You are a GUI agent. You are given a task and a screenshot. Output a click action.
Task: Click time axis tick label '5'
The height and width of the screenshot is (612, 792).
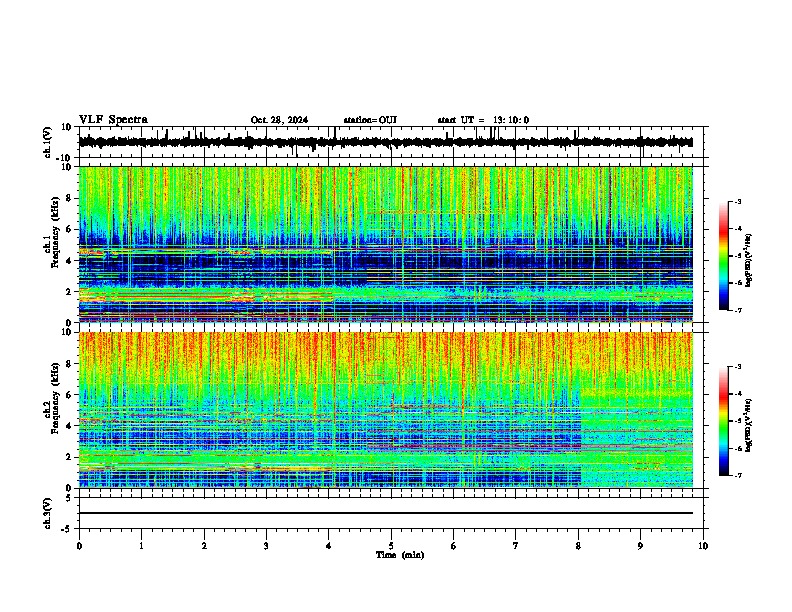click(x=391, y=546)
